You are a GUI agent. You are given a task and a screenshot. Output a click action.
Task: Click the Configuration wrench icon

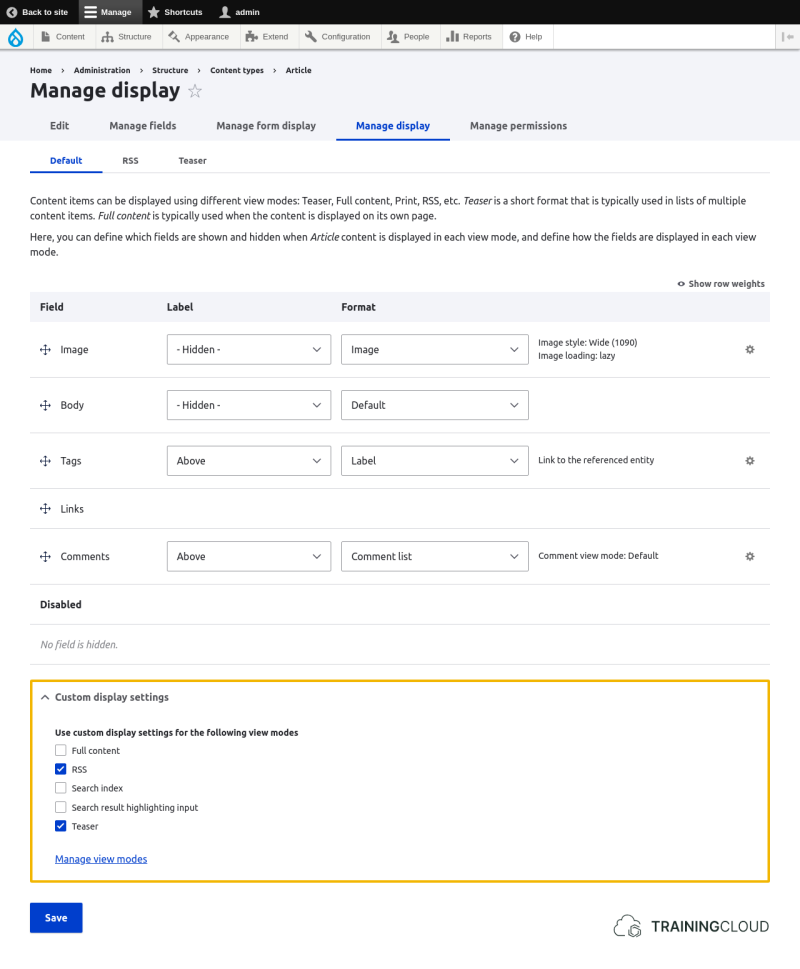point(311,36)
